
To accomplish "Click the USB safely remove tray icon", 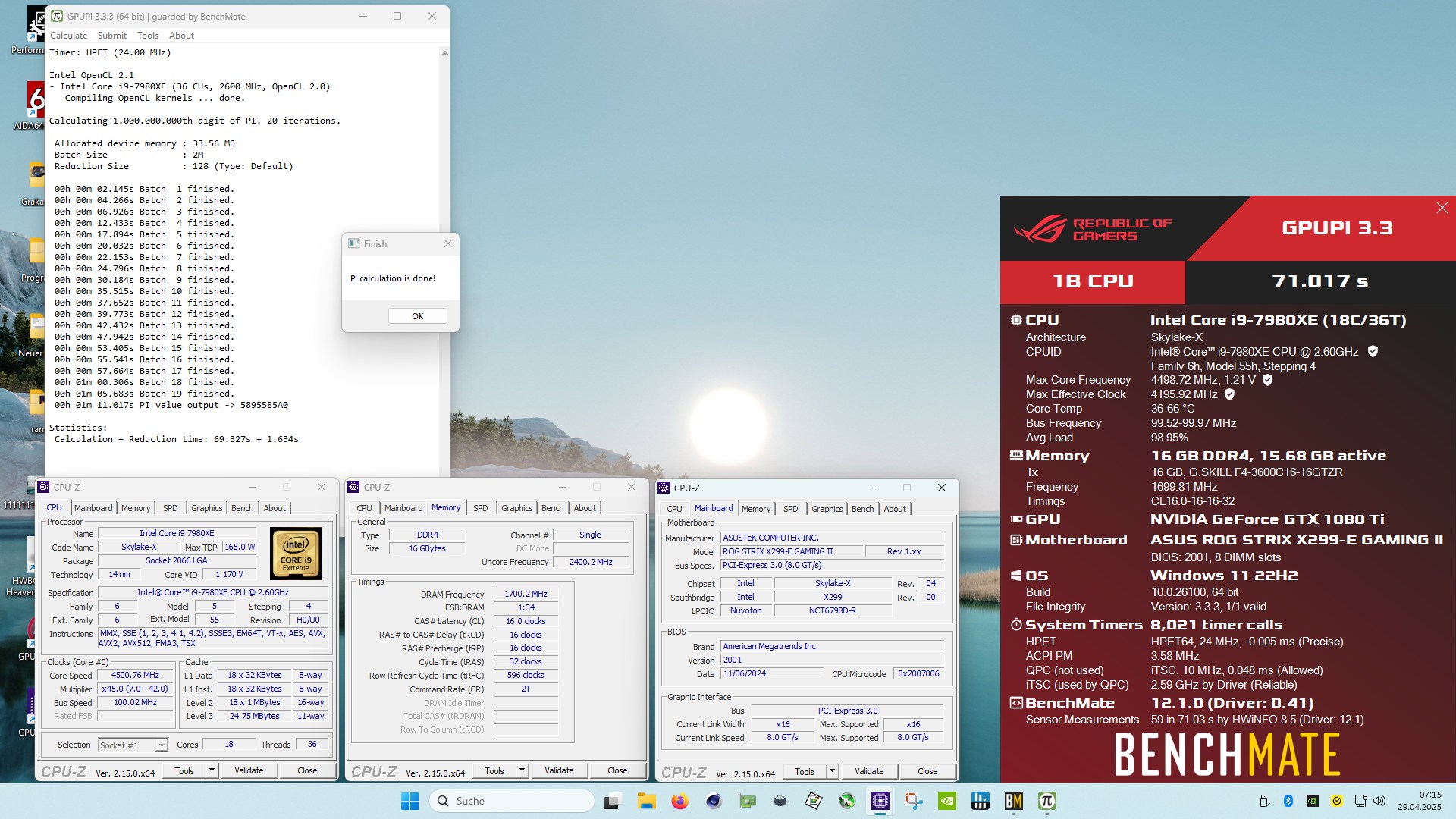I will [x=1263, y=801].
